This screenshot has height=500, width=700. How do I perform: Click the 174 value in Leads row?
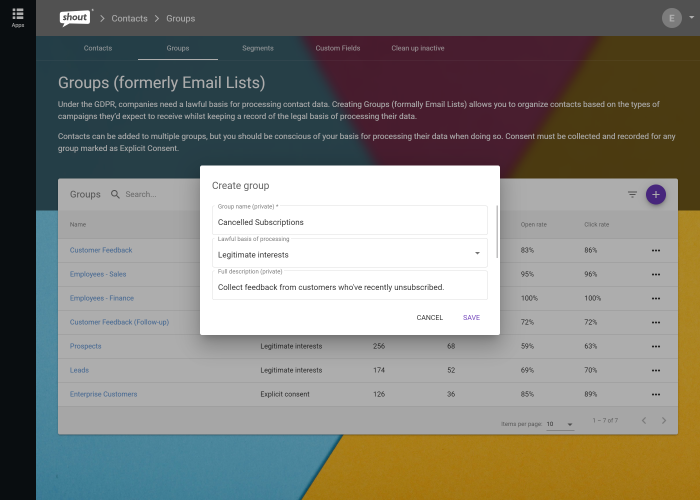tap(379, 370)
